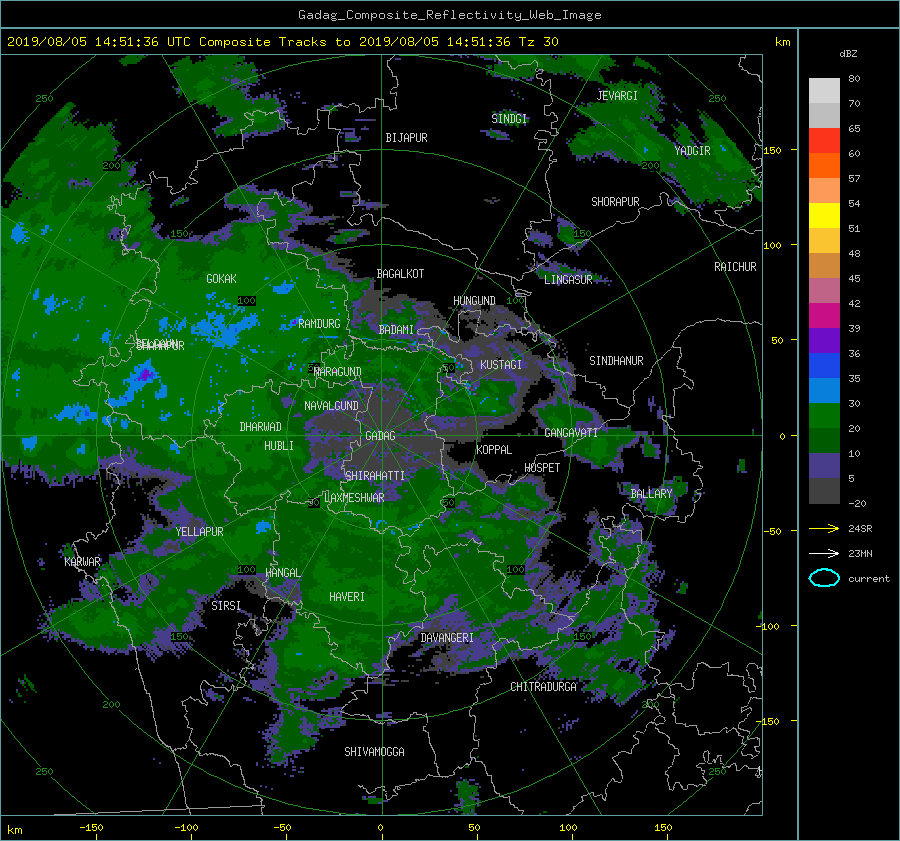This screenshot has height=841, width=900.
Task: Click the SINDHANUR city label
Action: (616, 361)
